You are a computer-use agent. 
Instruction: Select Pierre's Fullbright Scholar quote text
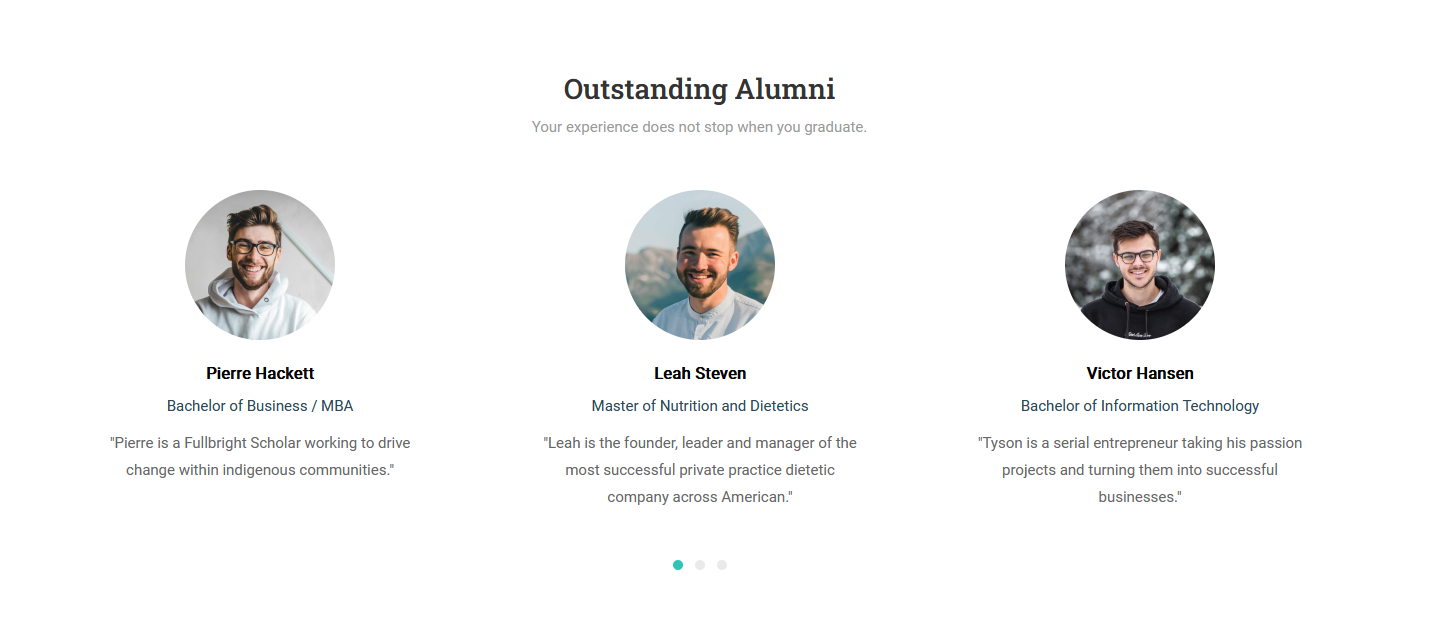[x=259, y=455]
